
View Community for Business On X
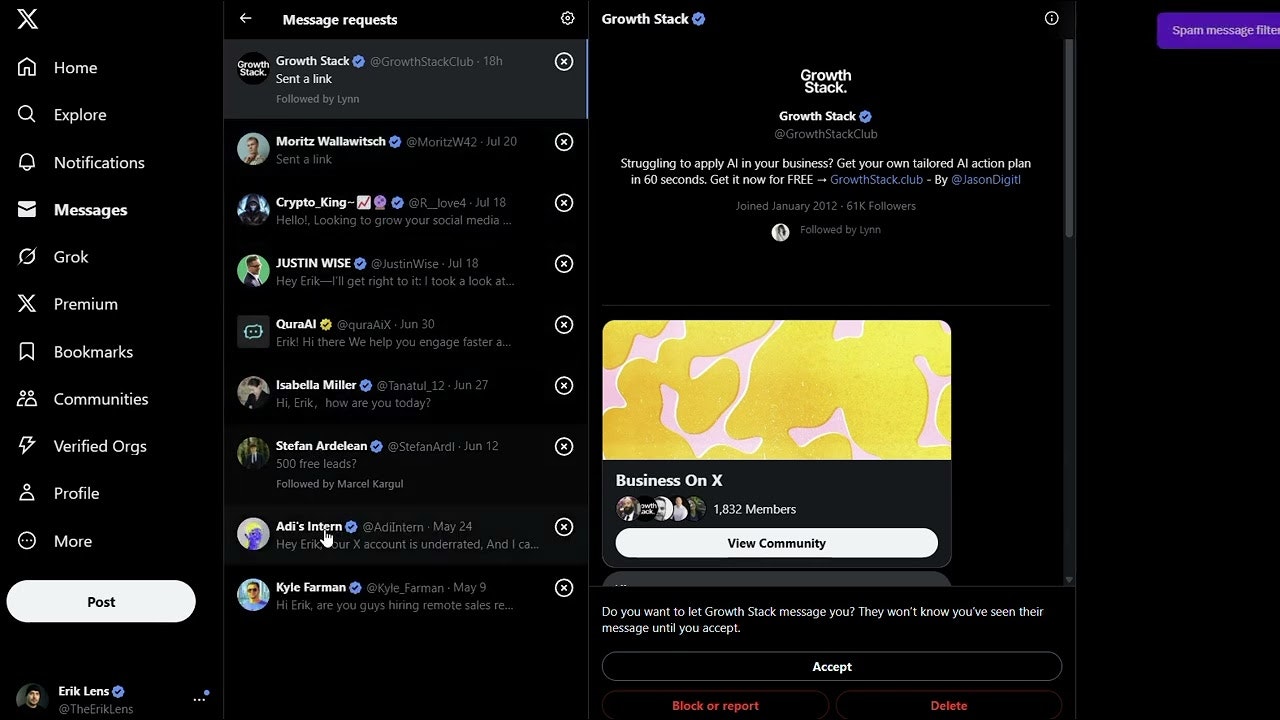[777, 543]
